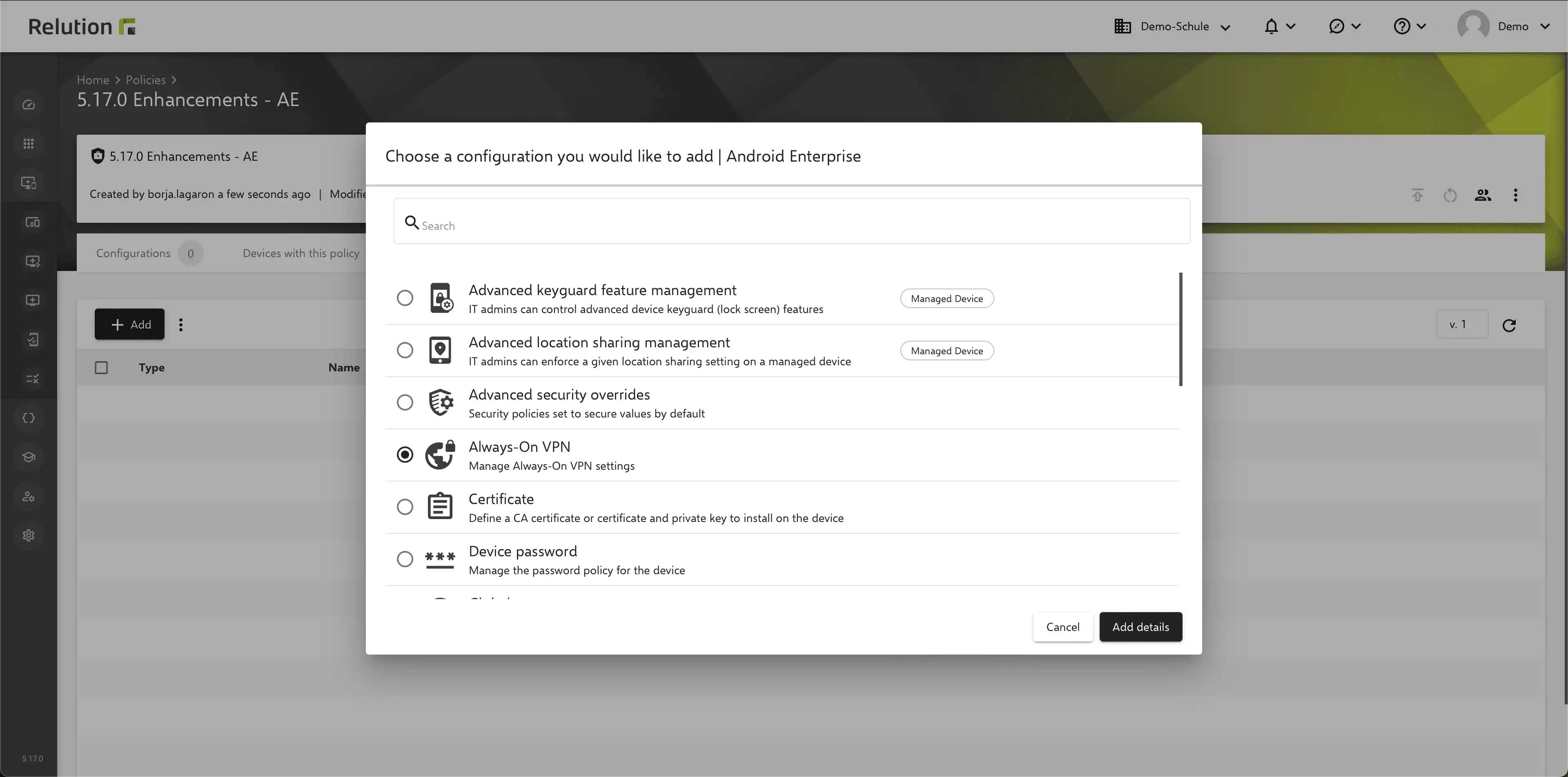Click the screen-share monitor sidebar icon
This screenshot has width=1568, height=777.
pos(32,261)
